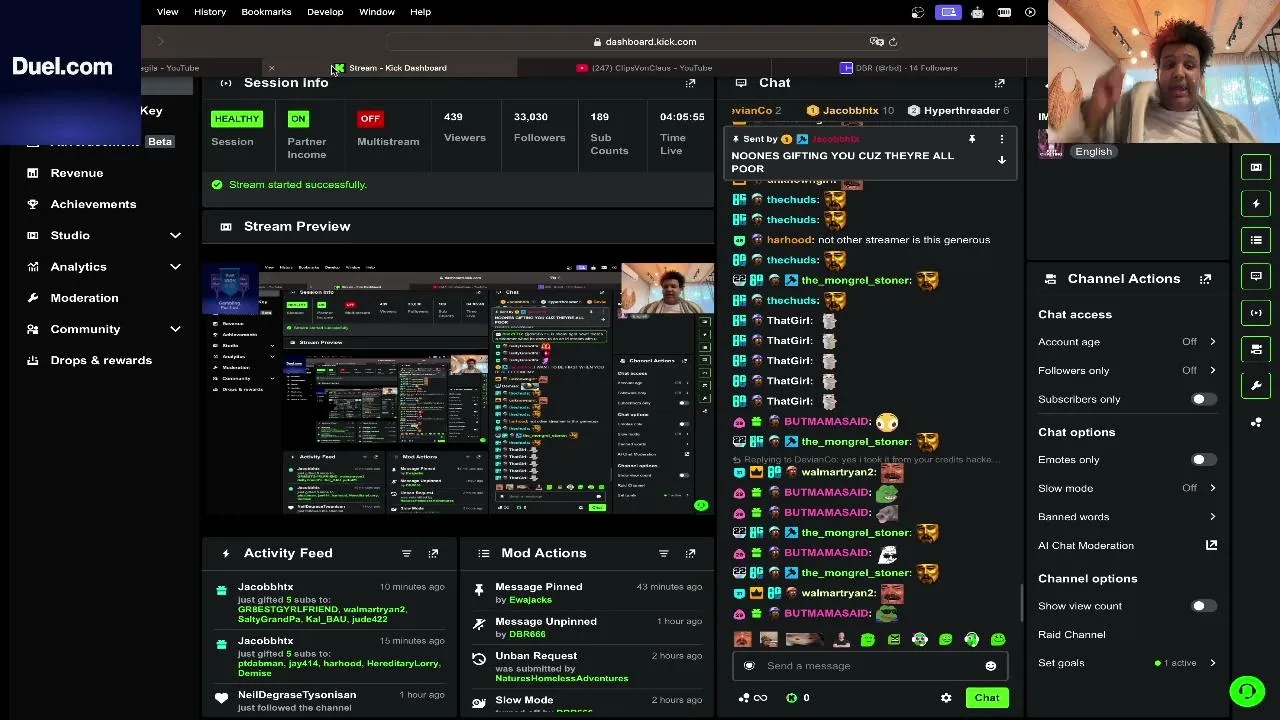Open the Develop menu
Image resolution: width=1280 pixels, height=720 pixels.
325,12
